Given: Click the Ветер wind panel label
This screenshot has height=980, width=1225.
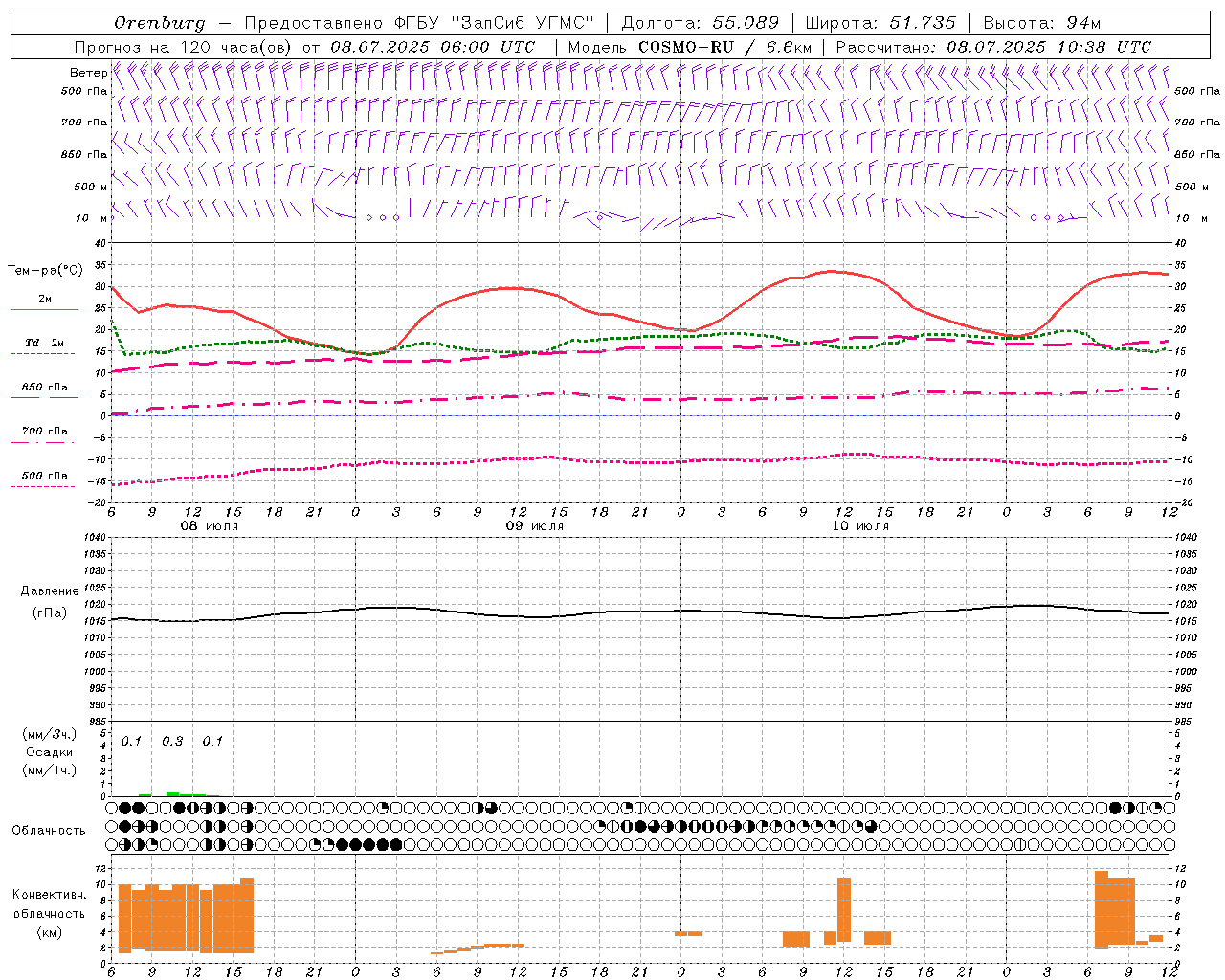Looking at the screenshot, I should 88,73.
